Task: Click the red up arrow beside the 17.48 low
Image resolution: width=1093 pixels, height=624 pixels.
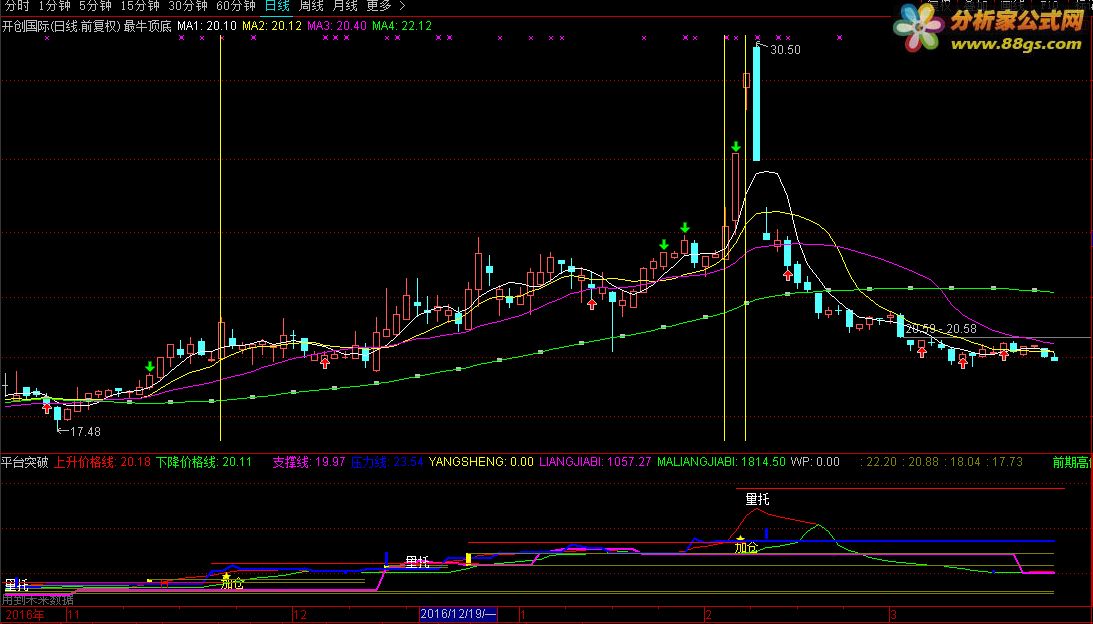Action: click(x=47, y=409)
